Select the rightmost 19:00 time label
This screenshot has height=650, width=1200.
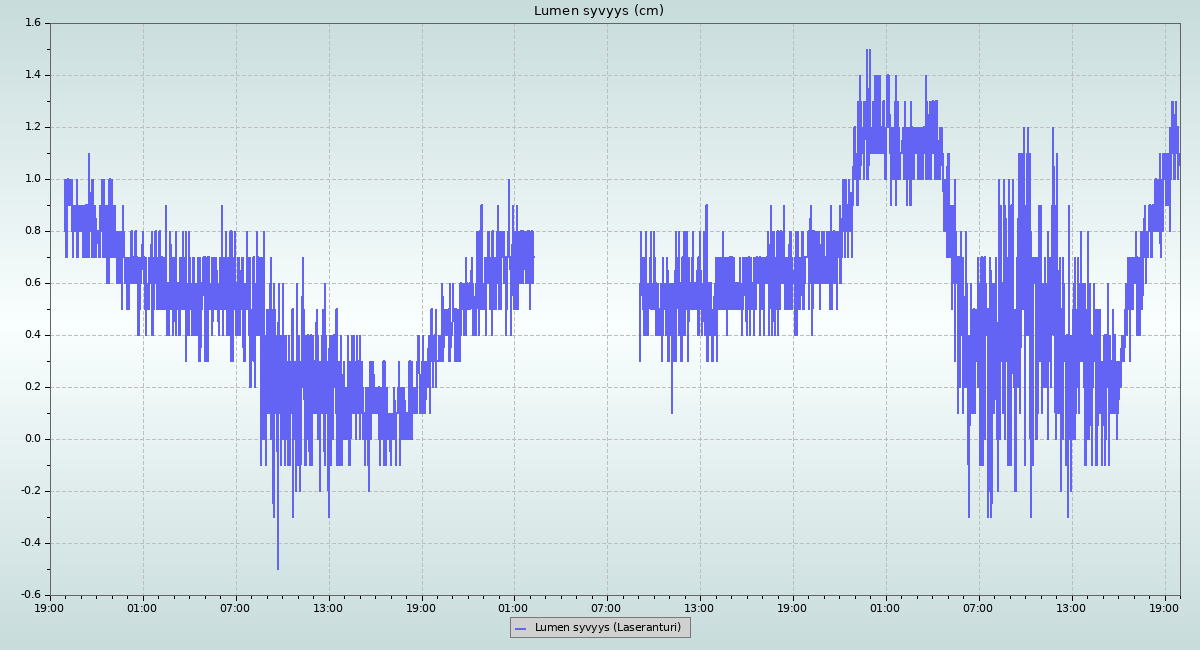pos(1165,608)
